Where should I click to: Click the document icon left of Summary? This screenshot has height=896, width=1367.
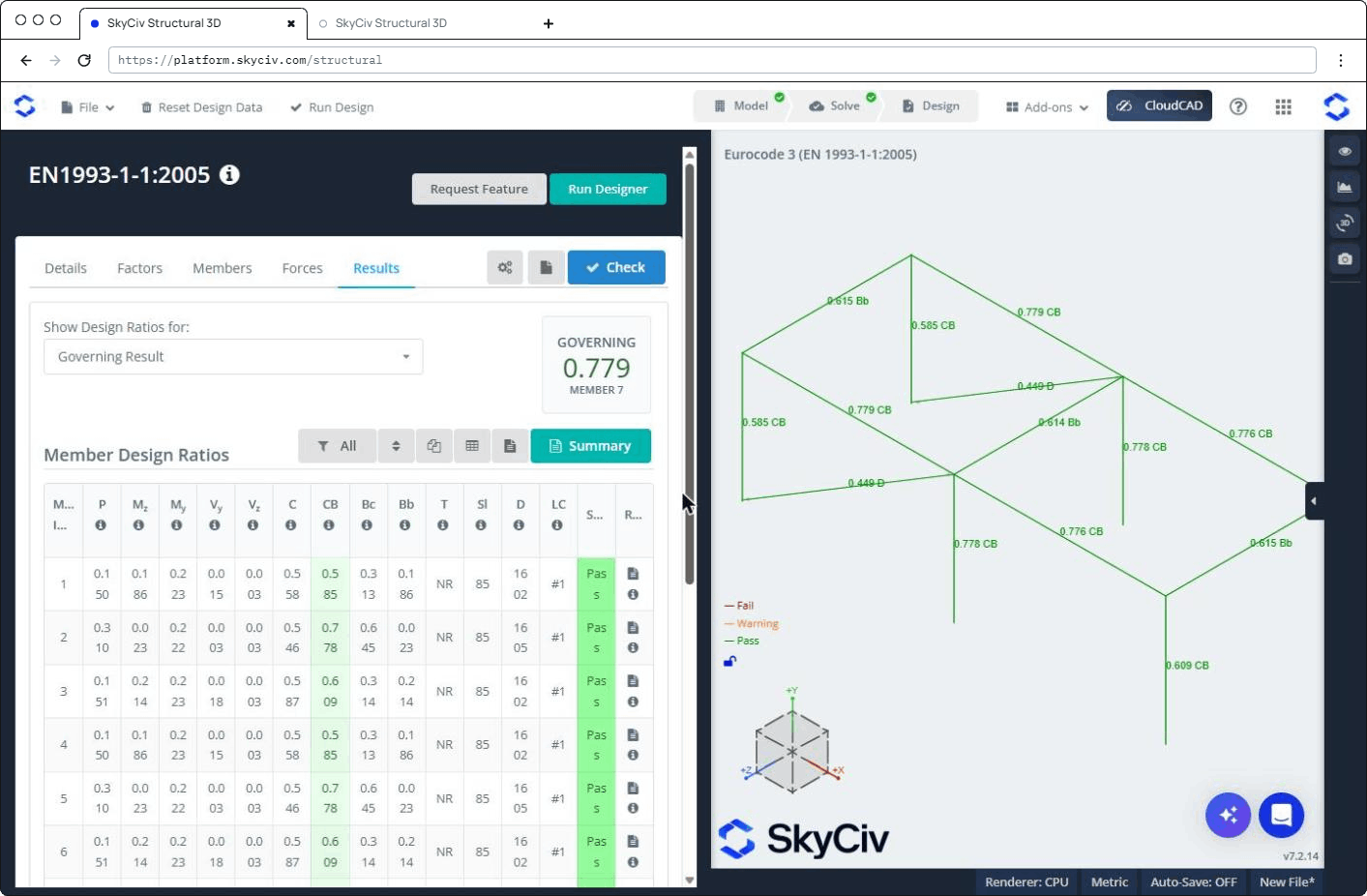[510, 446]
